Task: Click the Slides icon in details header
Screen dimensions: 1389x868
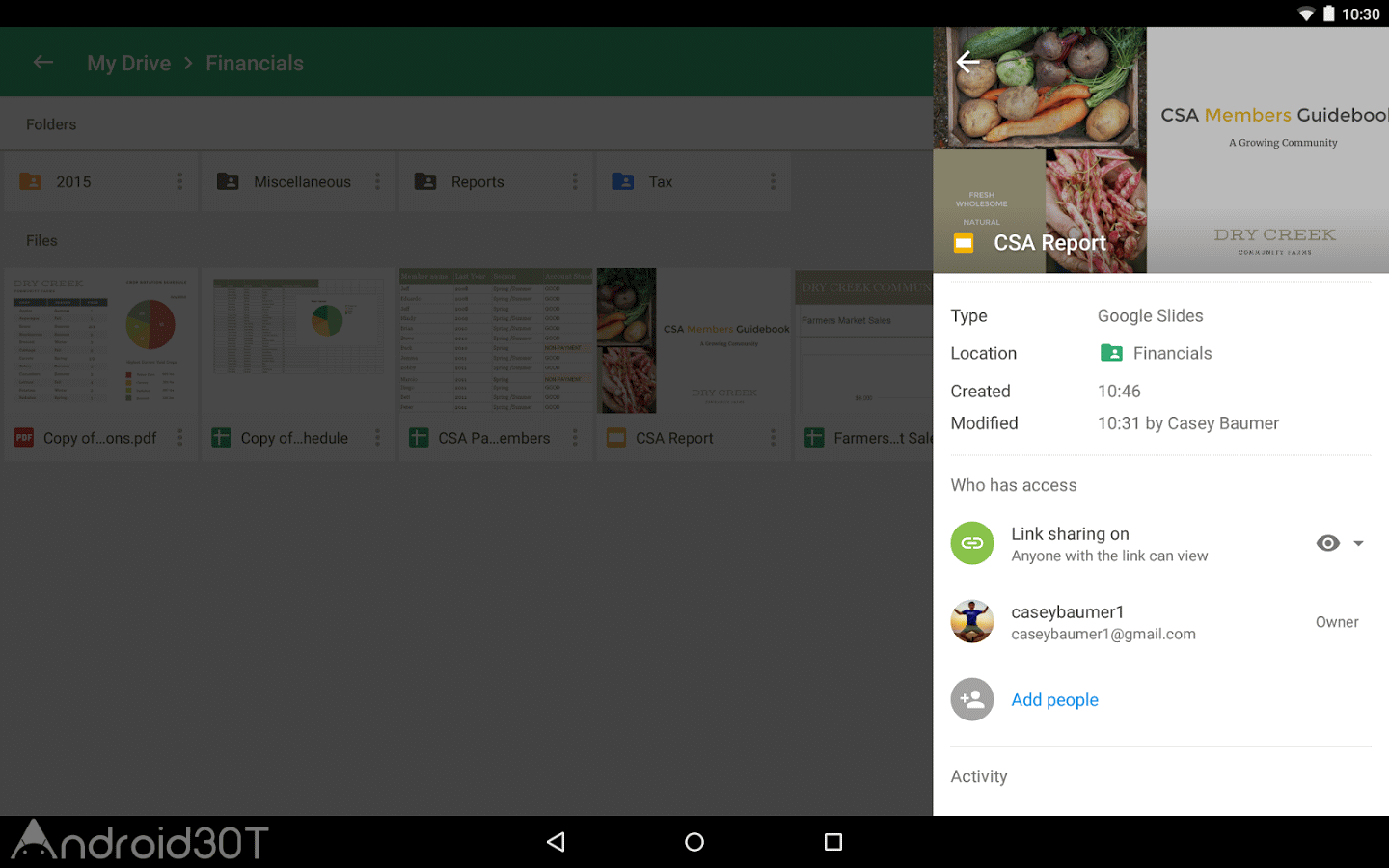Action: [x=964, y=243]
